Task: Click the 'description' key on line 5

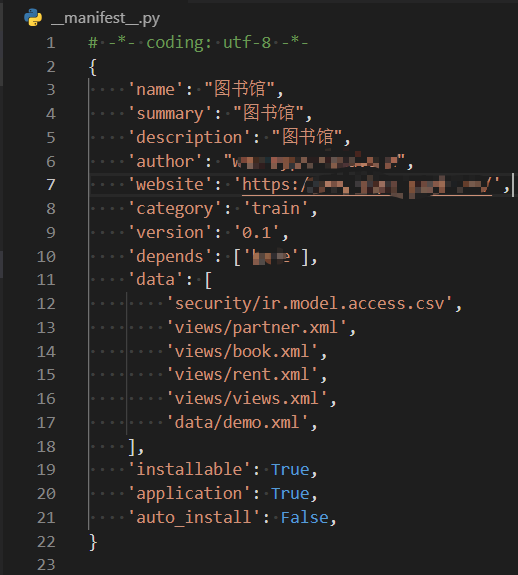Action: pos(189,138)
